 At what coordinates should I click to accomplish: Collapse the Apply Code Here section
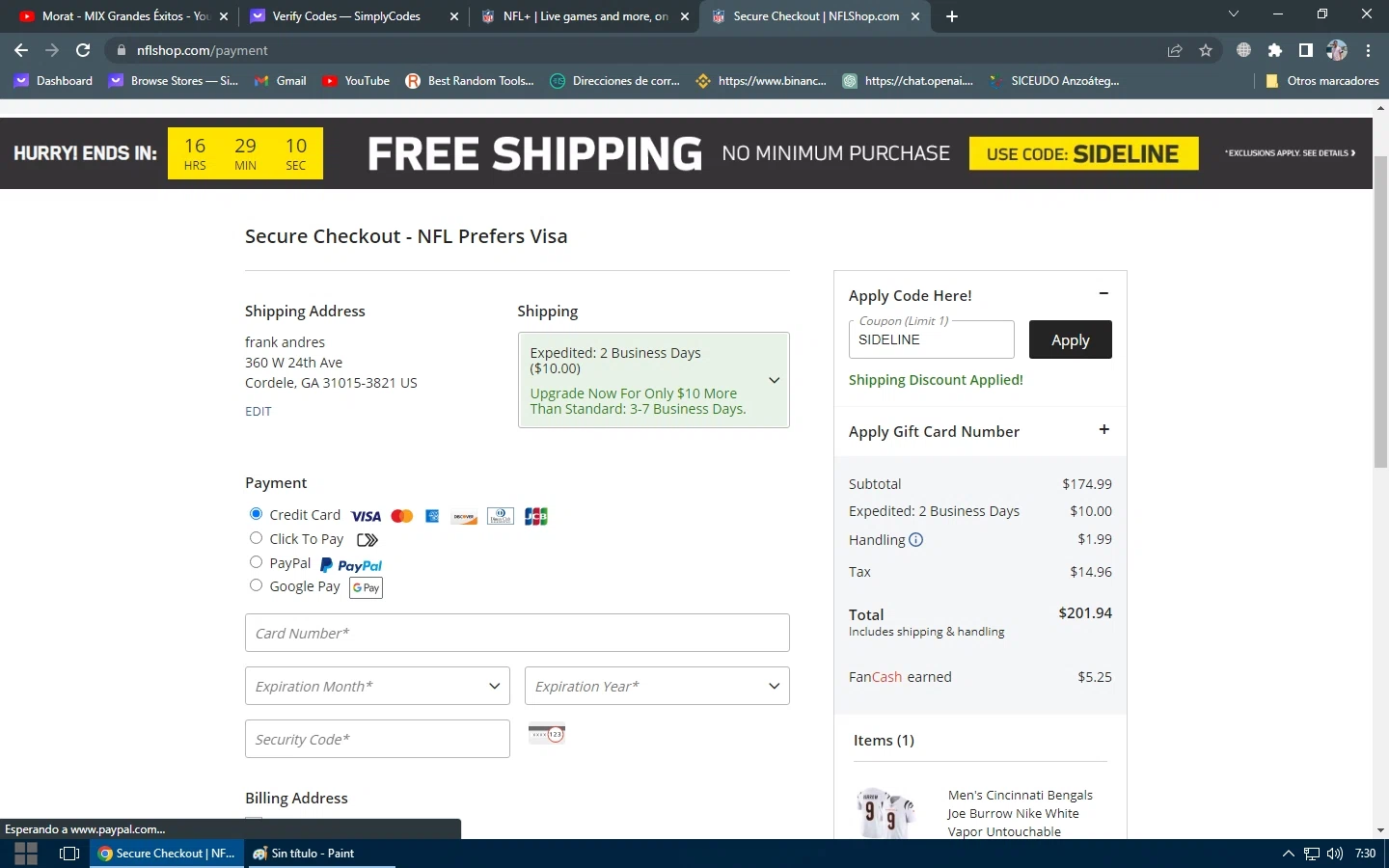(1103, 293)
